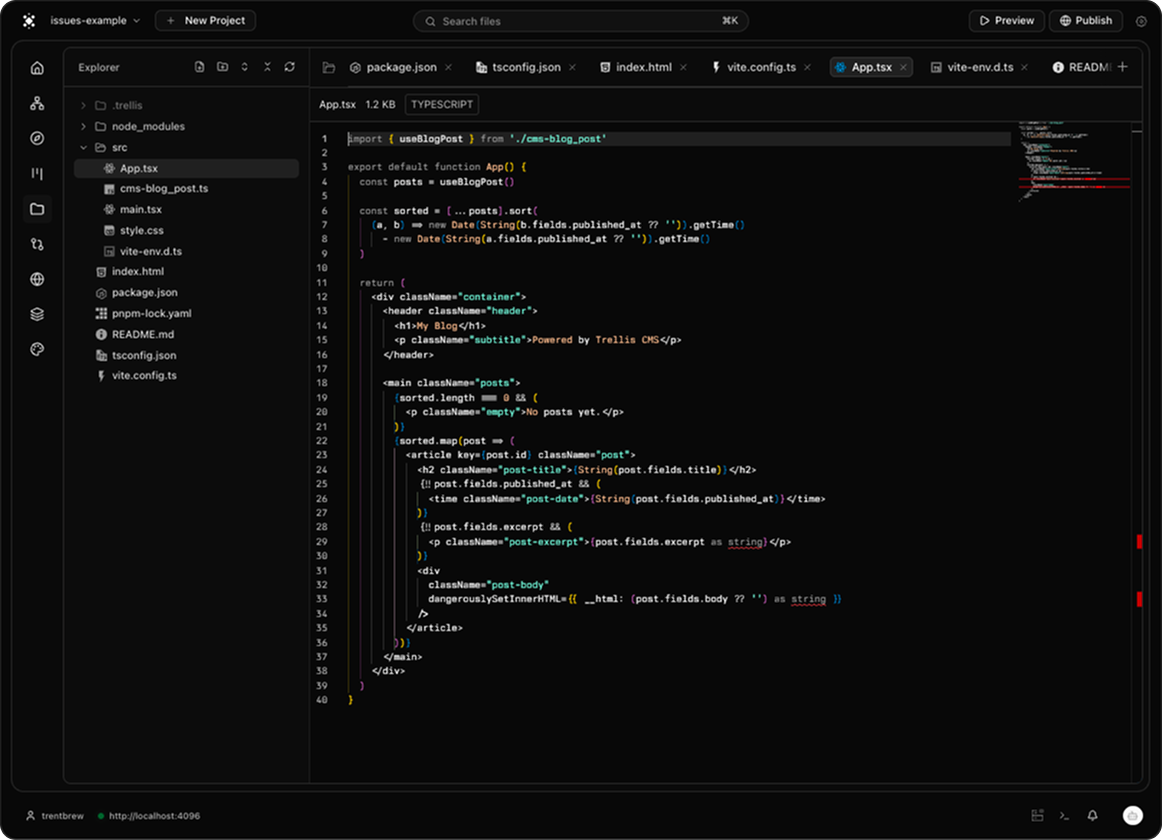Switch to the index.html tab
The image size is (1162, 840).
point(643,67)
